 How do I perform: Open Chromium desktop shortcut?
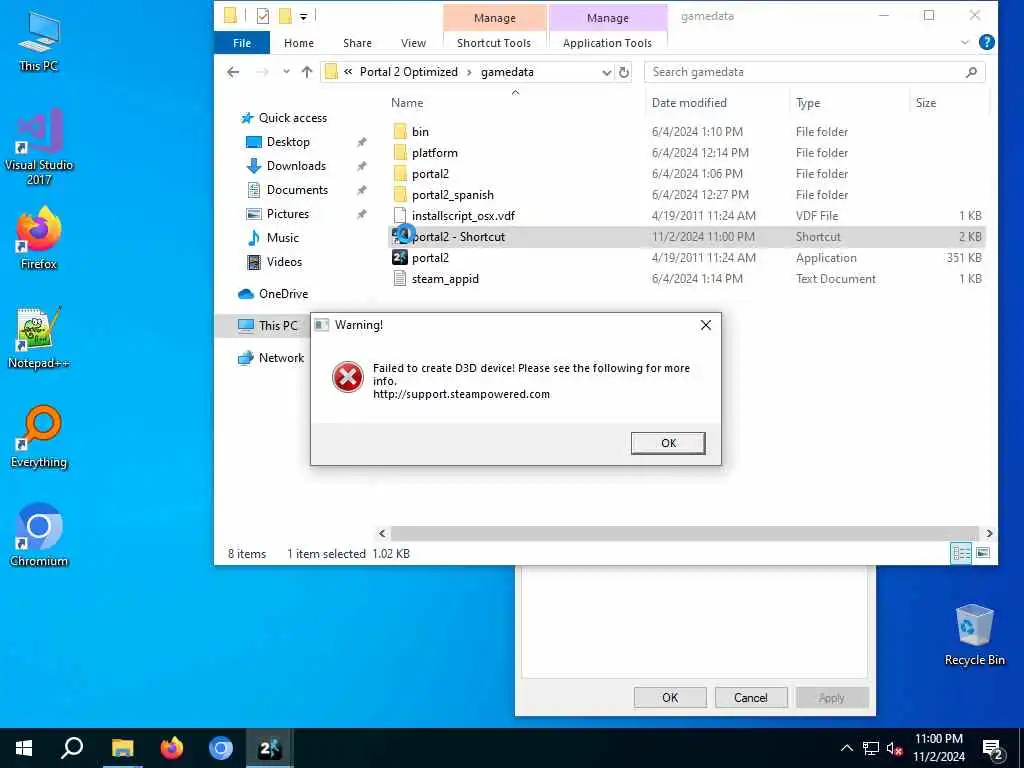coord(39,536)
